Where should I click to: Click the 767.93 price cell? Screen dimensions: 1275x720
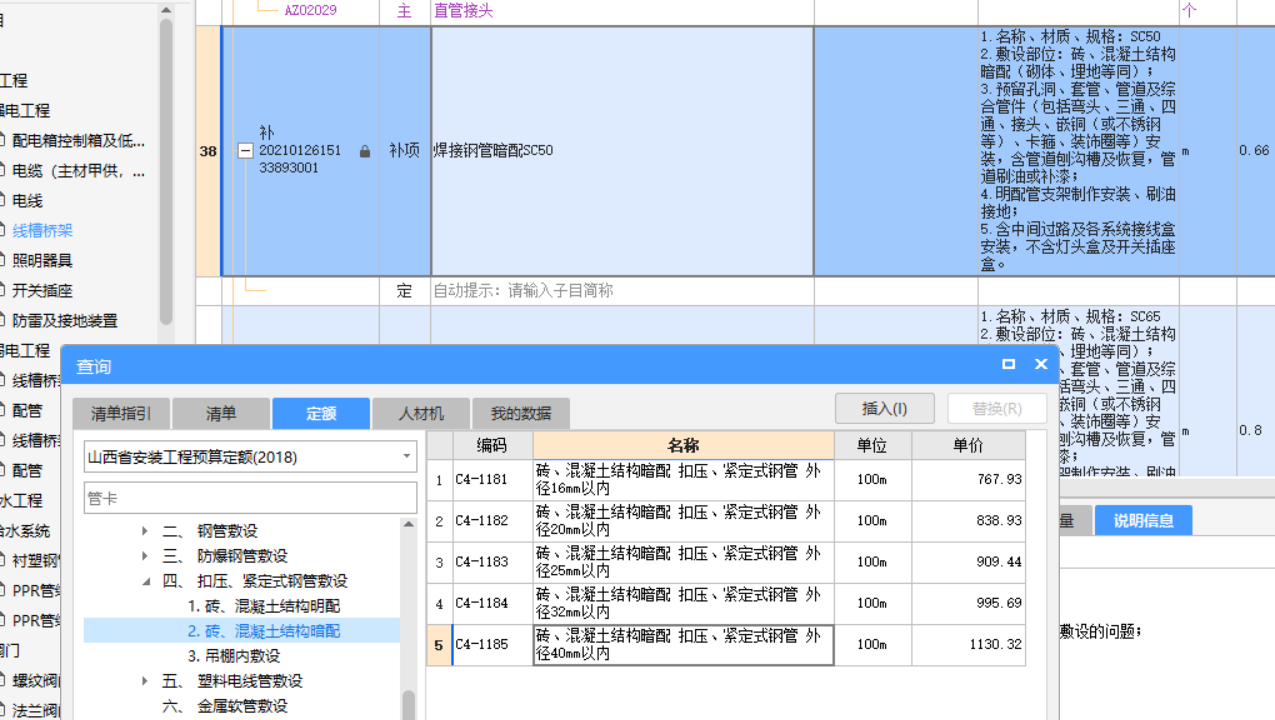tap(968, 480)
